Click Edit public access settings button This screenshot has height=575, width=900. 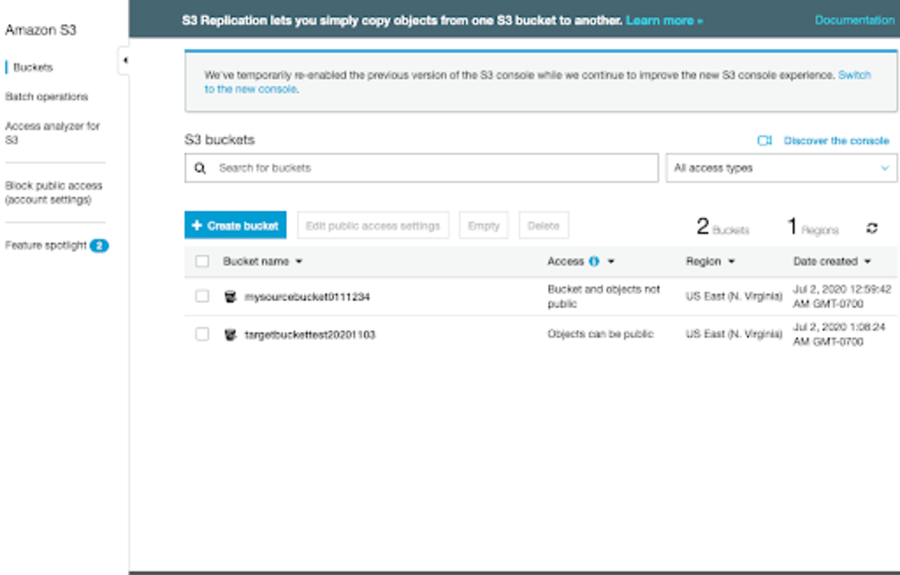point(373,225)
